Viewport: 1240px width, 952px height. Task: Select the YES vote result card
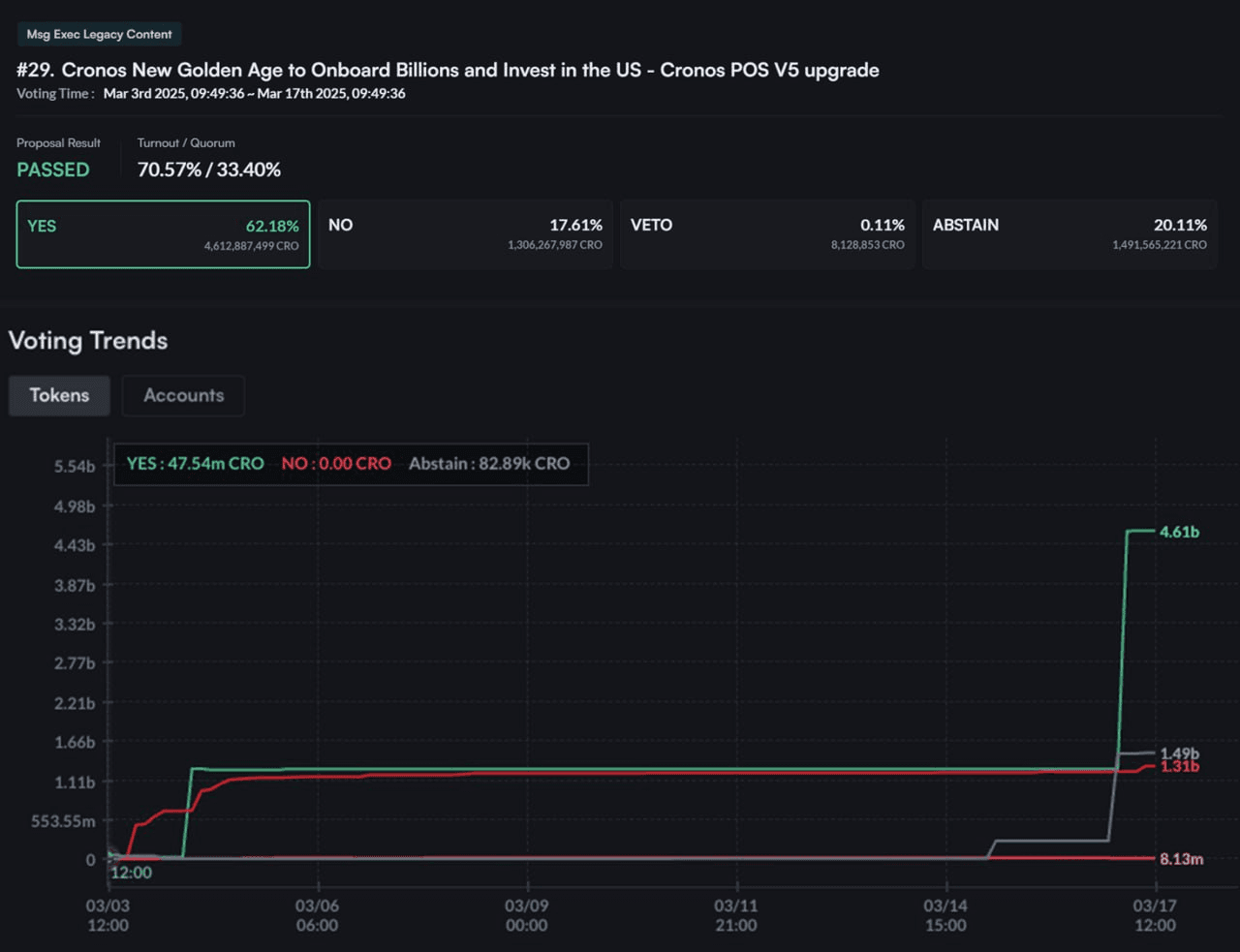click(x=163, y=234)
